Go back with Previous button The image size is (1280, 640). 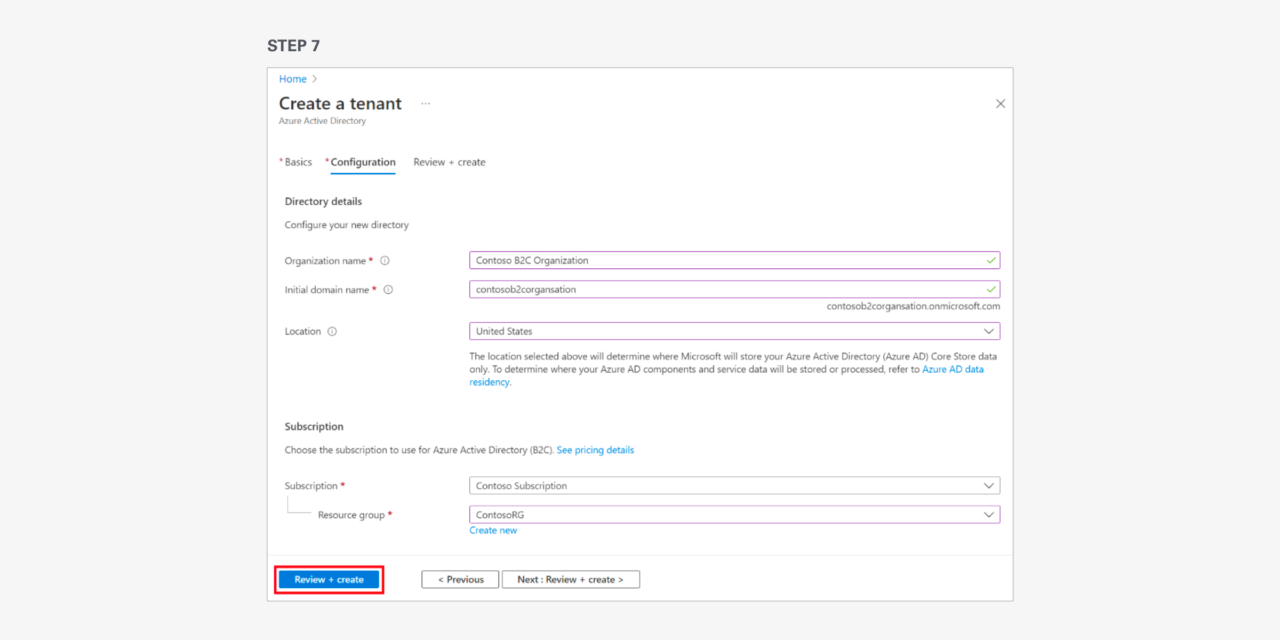(x=460, y=580)
